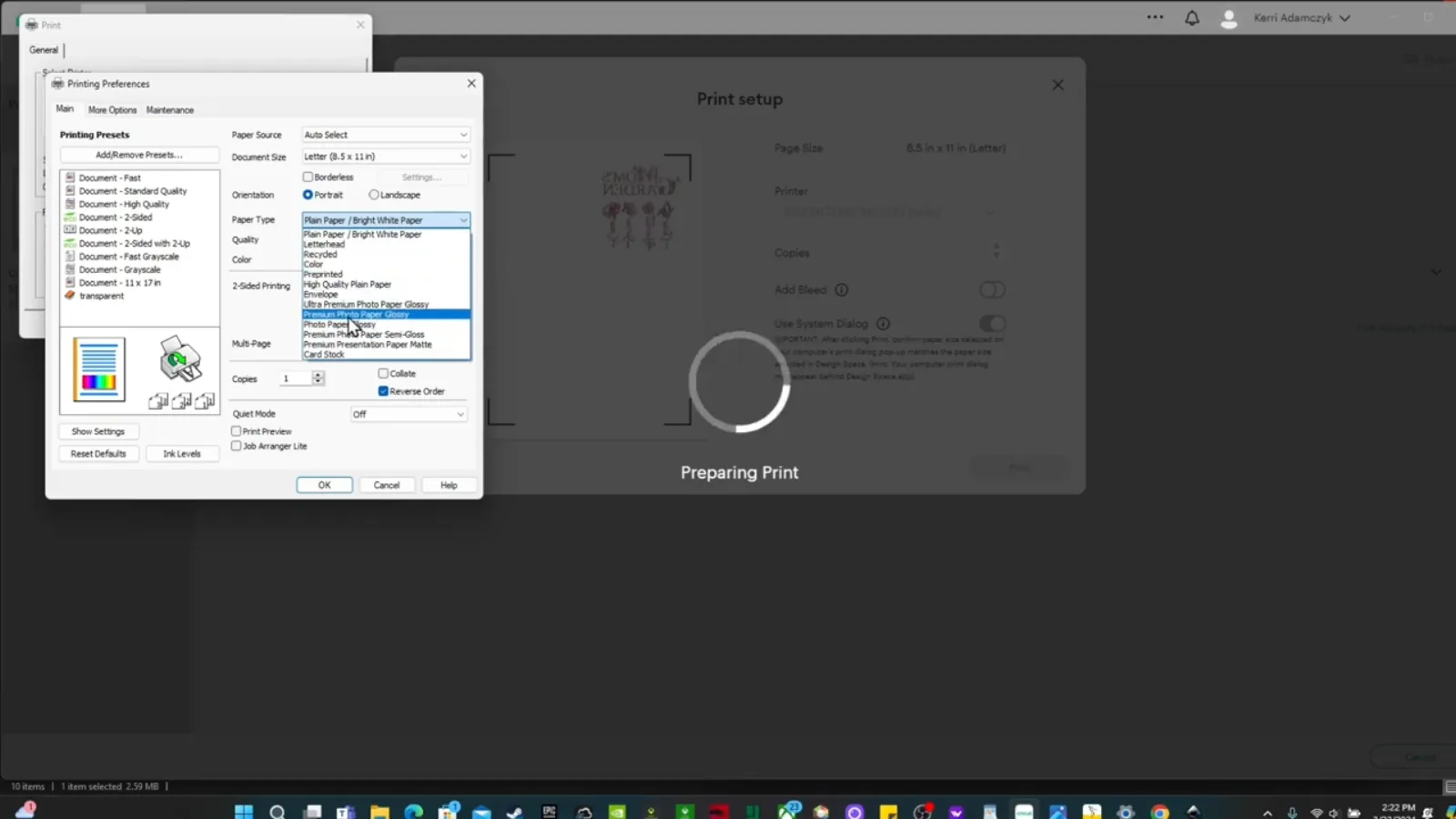Collapse the Paper Type dropdown

[x=386, y=220]
